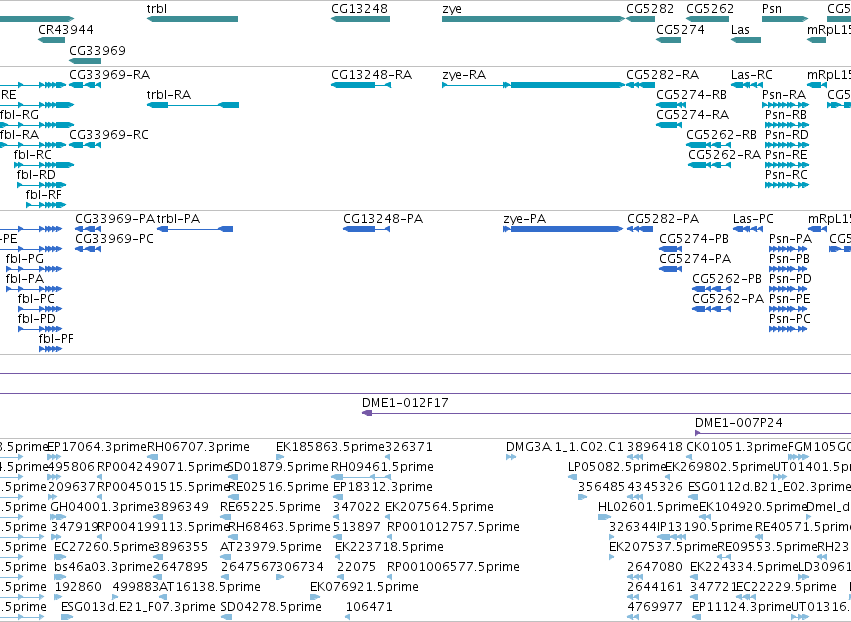This screenshot has width=851, height=622.
Task: Click the CG33969-RC transcript label
Action: tap(109, 135)
